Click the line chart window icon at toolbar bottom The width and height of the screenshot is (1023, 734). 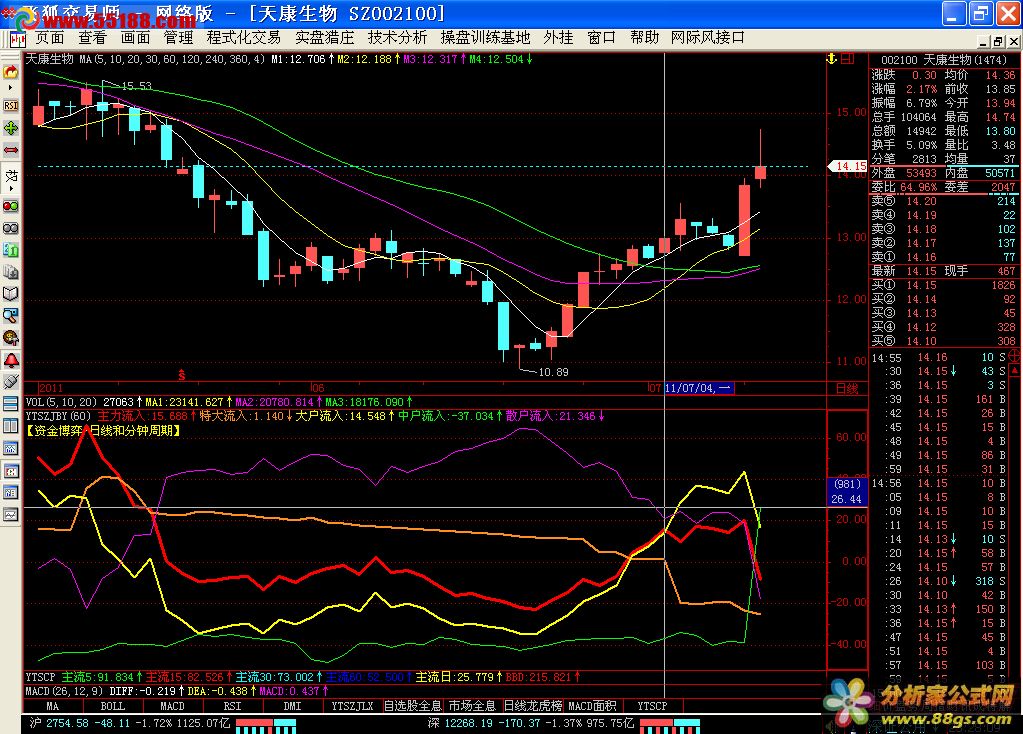[10, 515]
